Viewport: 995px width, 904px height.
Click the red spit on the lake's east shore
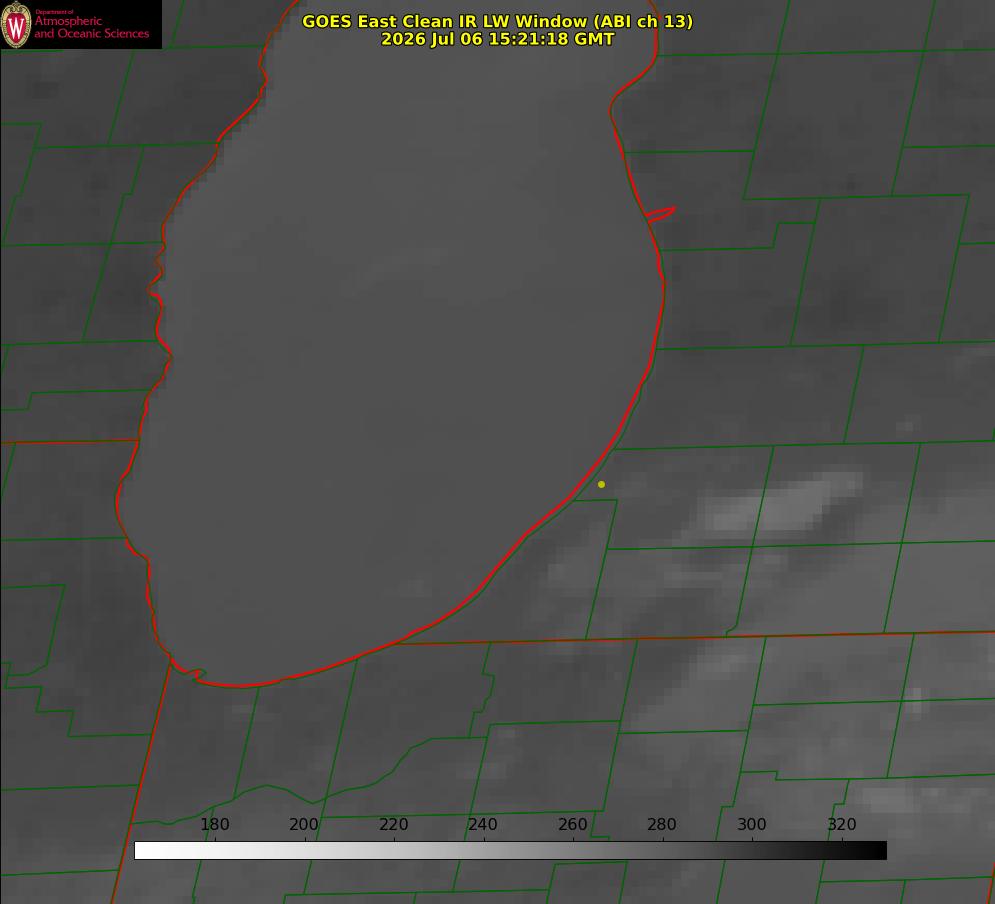(x=660, y=214)
